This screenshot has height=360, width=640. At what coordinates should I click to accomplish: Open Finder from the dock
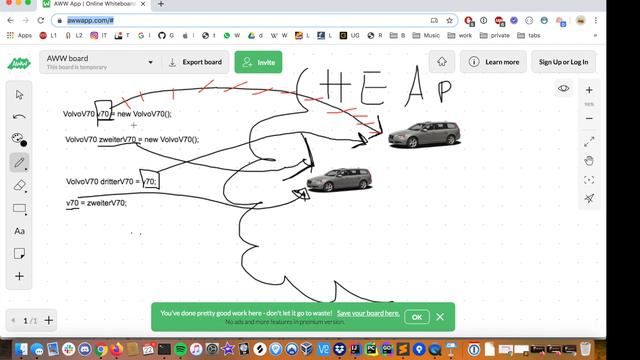coord(21,349)
